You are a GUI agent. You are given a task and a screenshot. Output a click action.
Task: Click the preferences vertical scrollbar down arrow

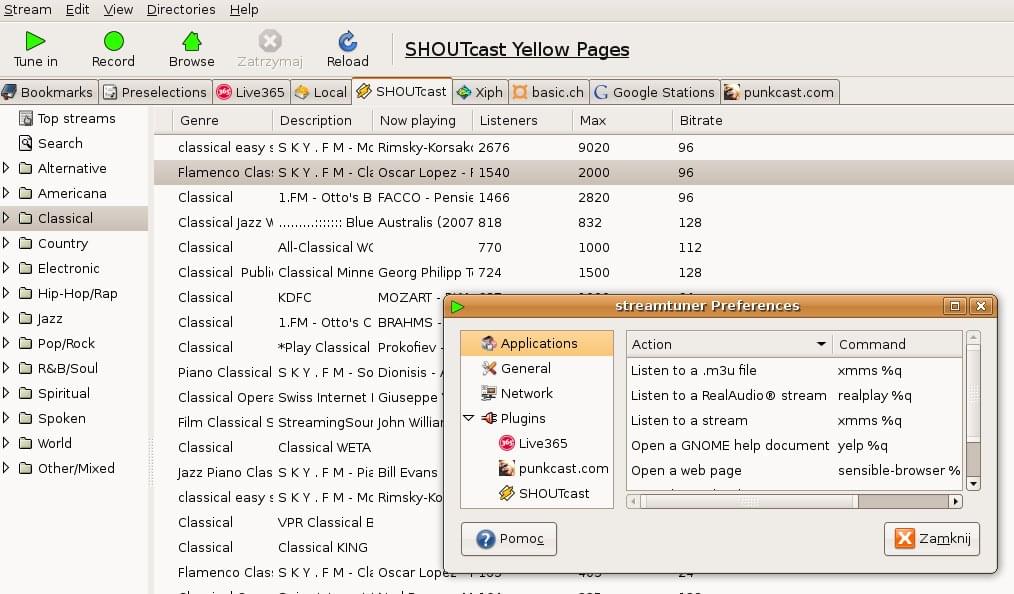973,484
